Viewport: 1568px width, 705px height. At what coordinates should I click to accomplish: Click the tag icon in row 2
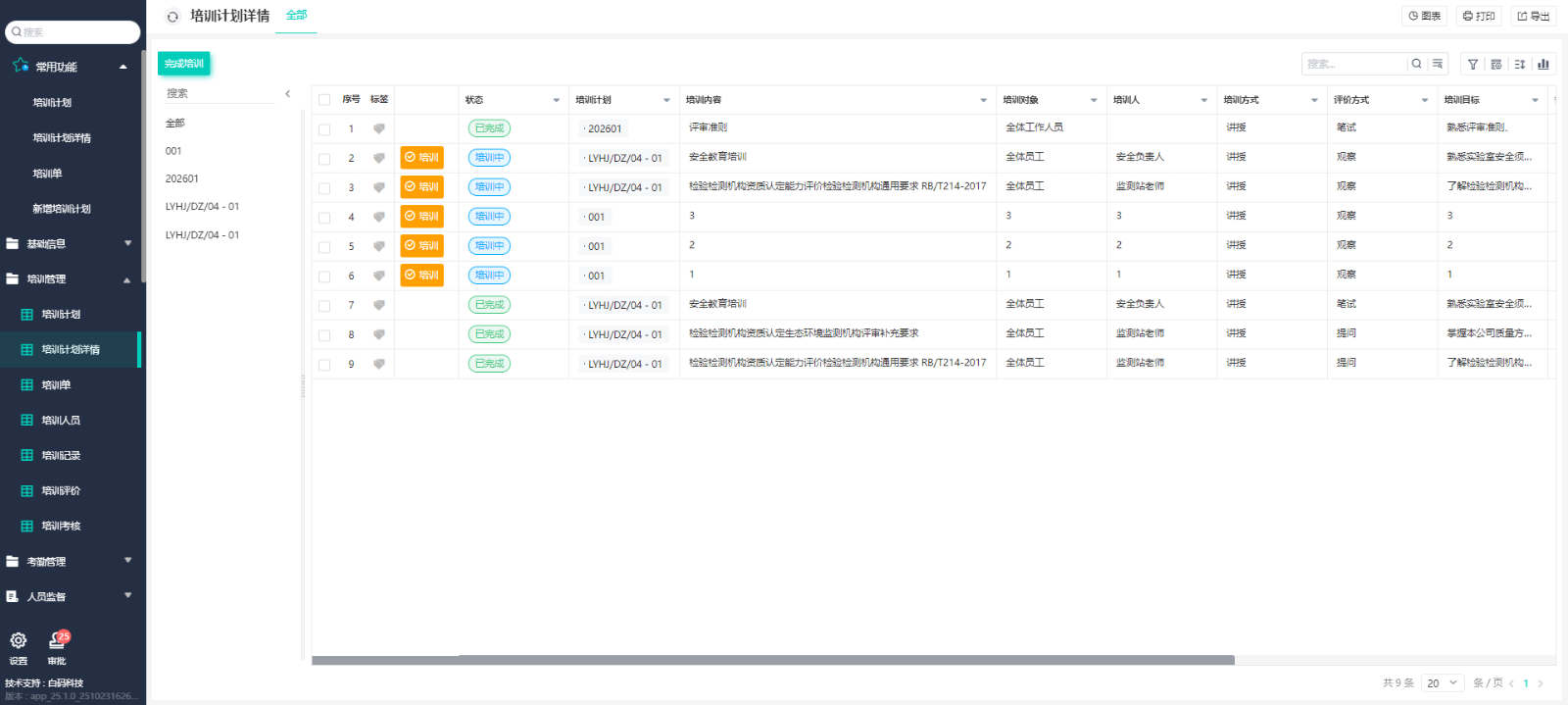coord(379,158)
